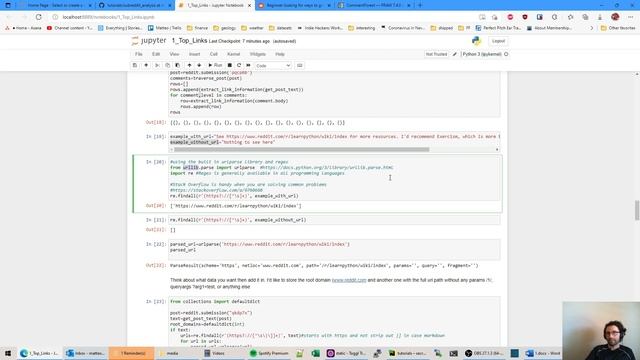Click the kernel idle circle indicator
640x360 pixels.
[506, 54]
